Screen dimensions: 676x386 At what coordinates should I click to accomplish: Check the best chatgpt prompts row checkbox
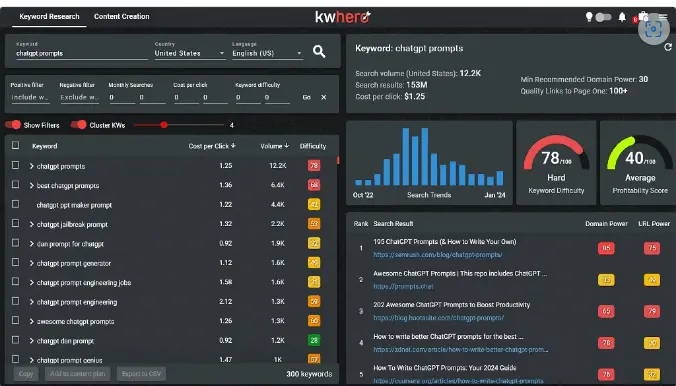pos(16,185)
